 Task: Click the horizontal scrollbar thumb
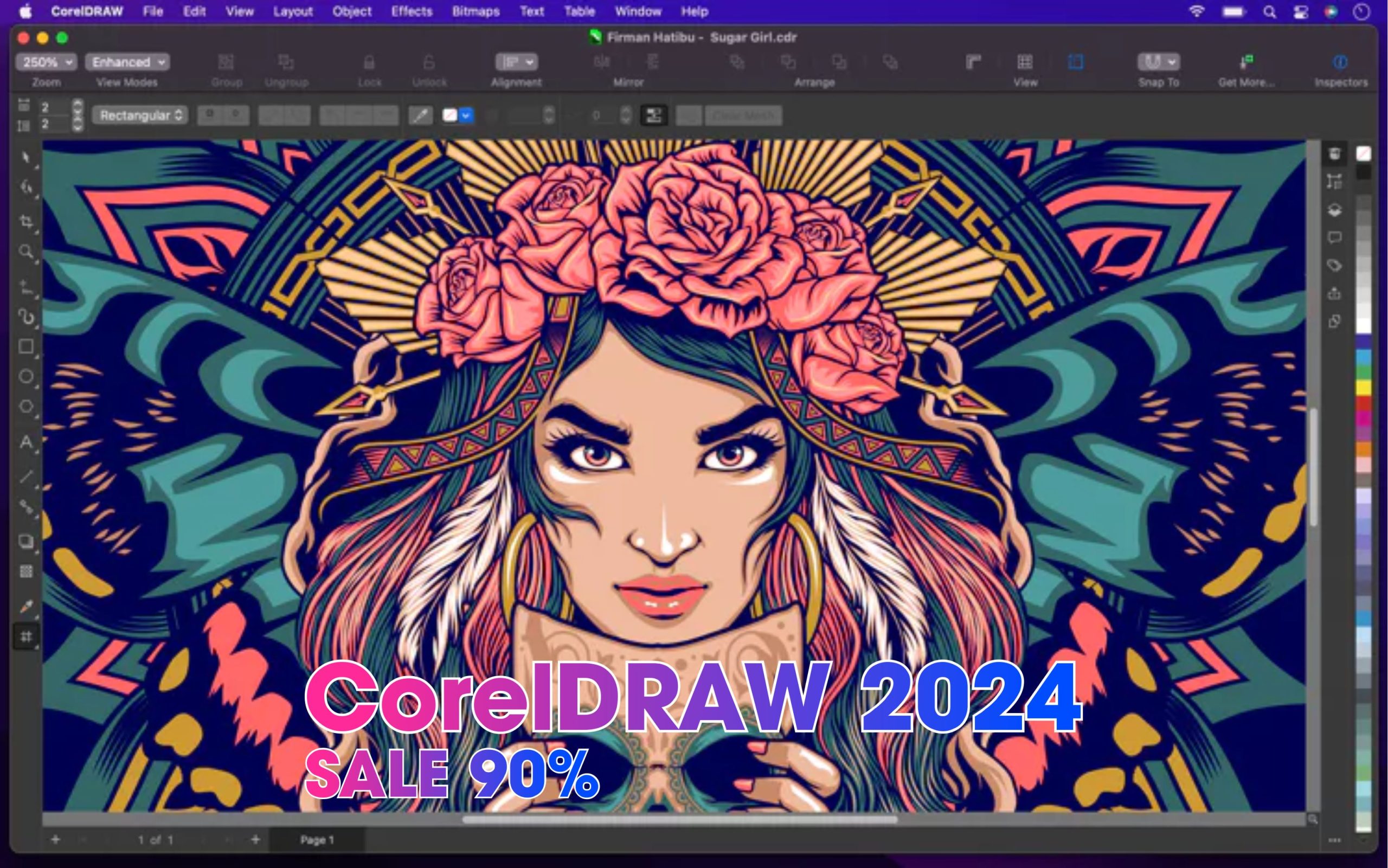[680, 819]
